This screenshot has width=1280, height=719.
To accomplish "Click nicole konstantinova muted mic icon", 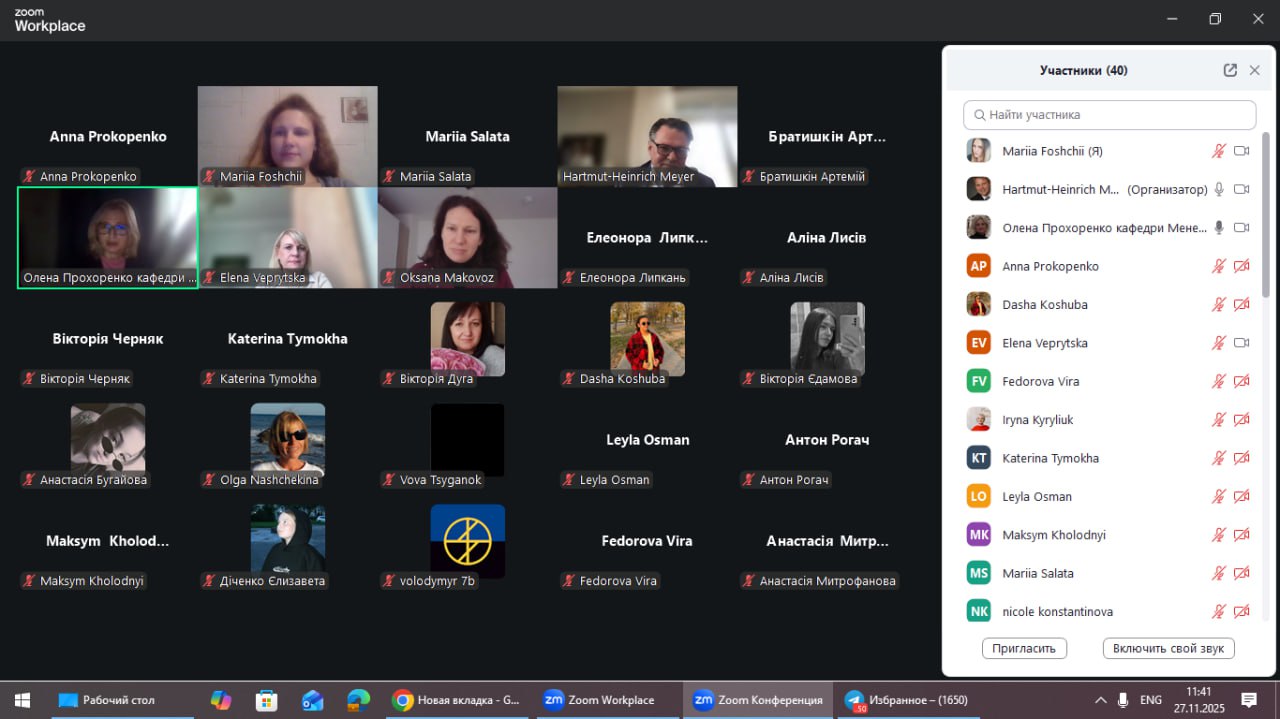I will (x=1218, y=611).
